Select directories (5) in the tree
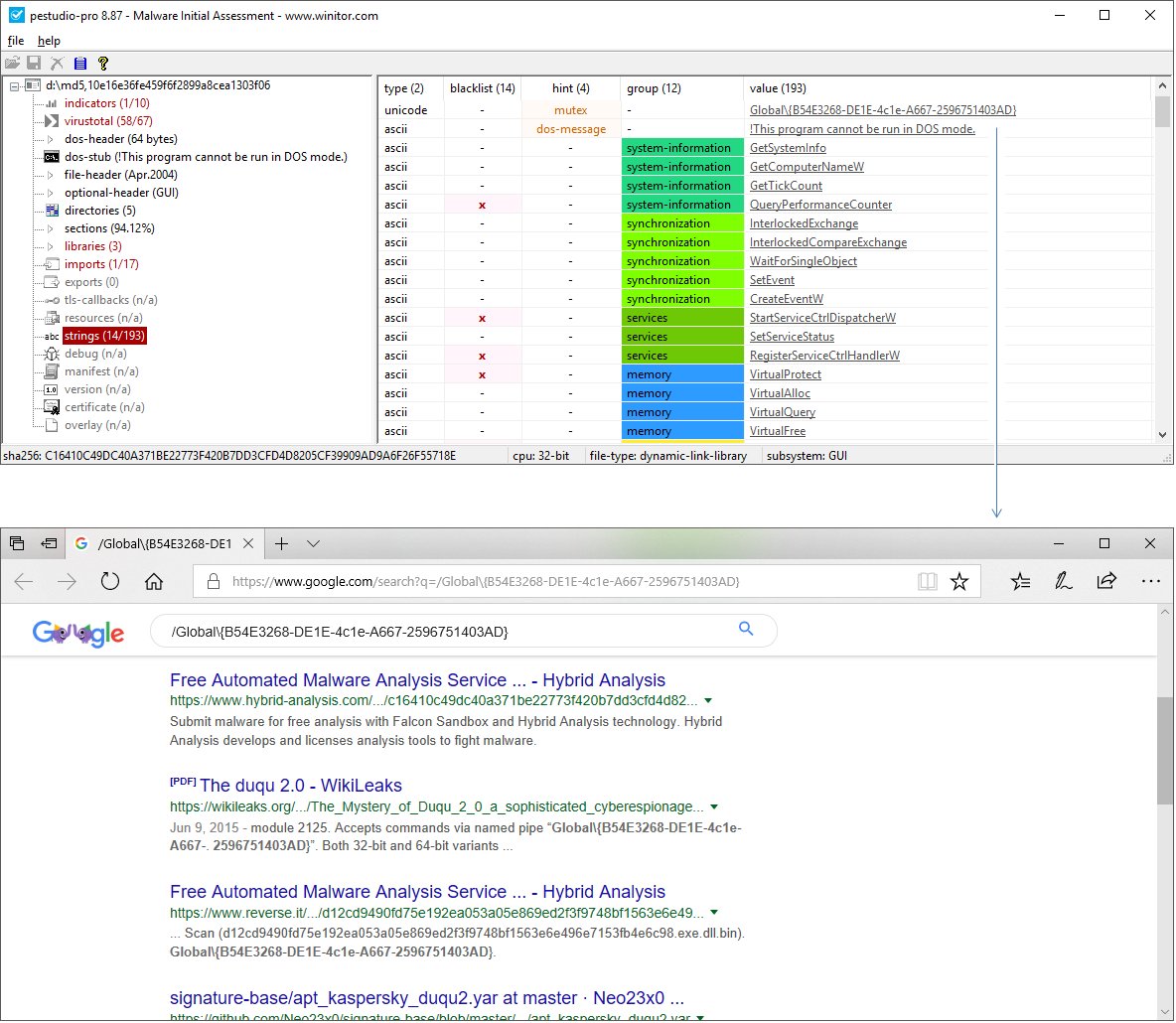The height and width of the screenshot is (1023, 1176). 99,211
